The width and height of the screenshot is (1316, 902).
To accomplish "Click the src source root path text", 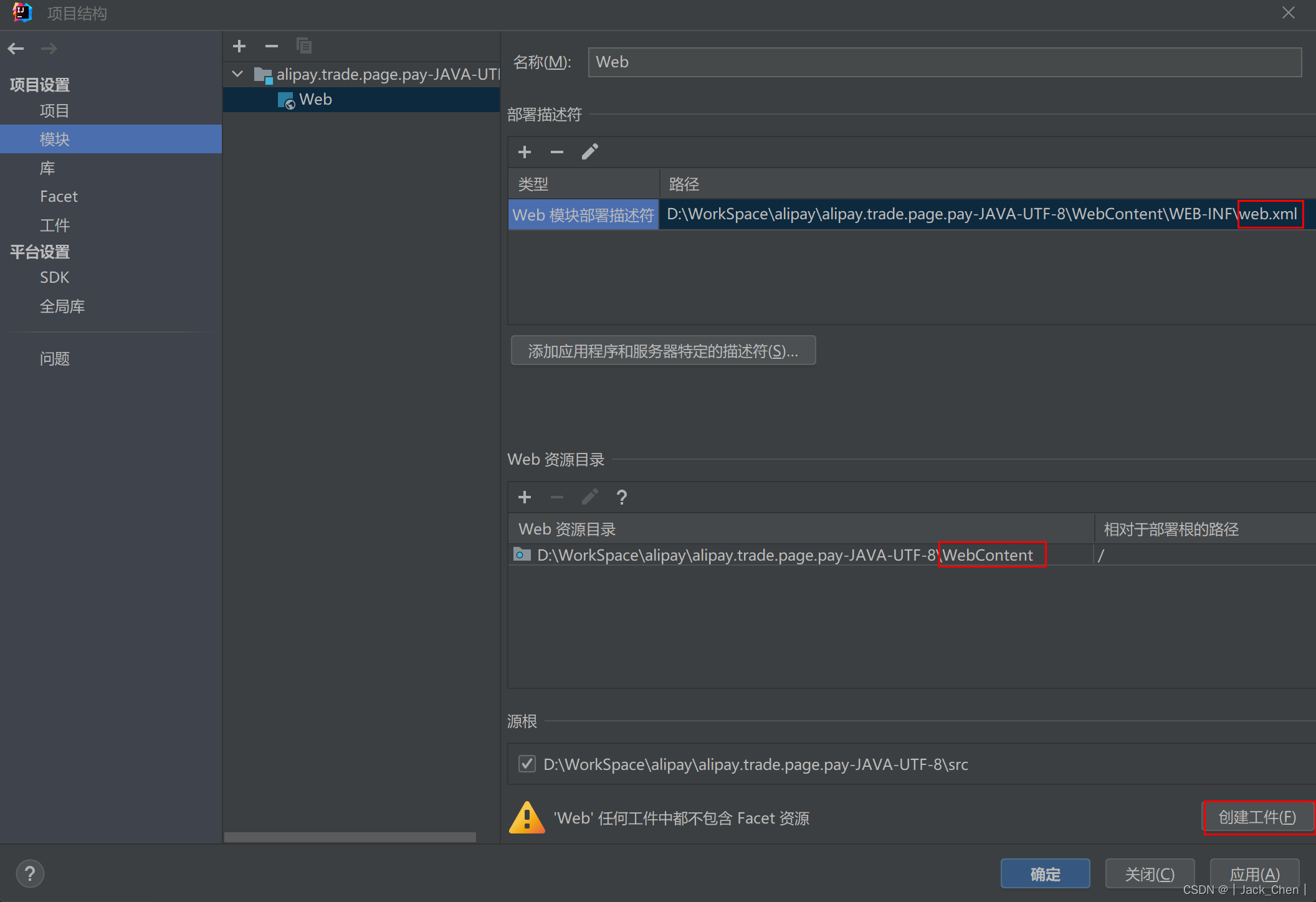I will click(756, 764).
